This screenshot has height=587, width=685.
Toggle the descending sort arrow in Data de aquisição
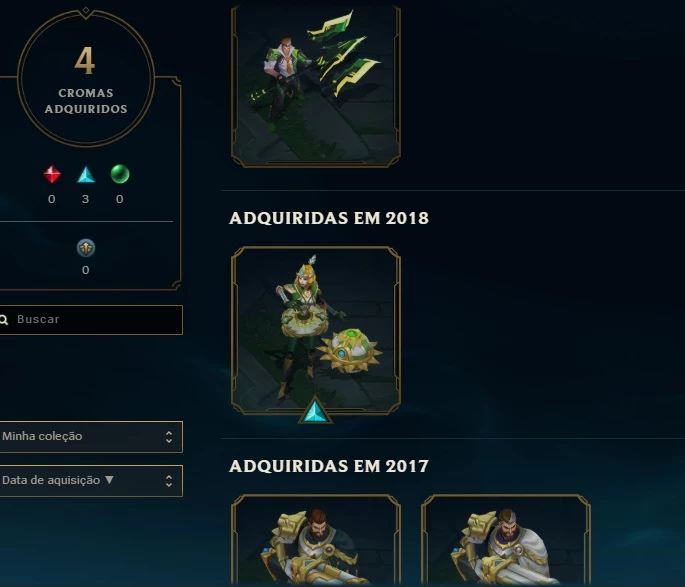click(109, 480)
